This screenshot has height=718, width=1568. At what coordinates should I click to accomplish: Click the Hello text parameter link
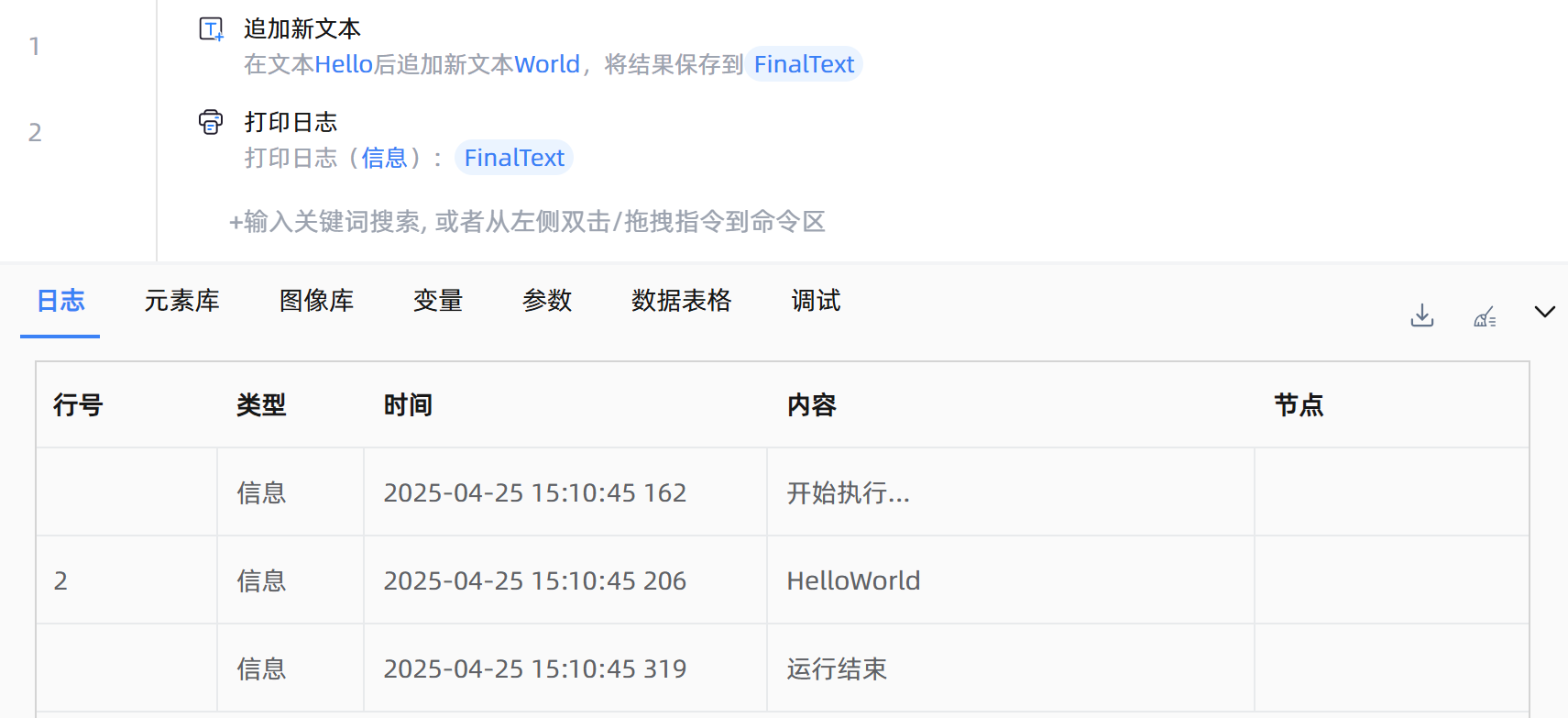pos(344,64)
